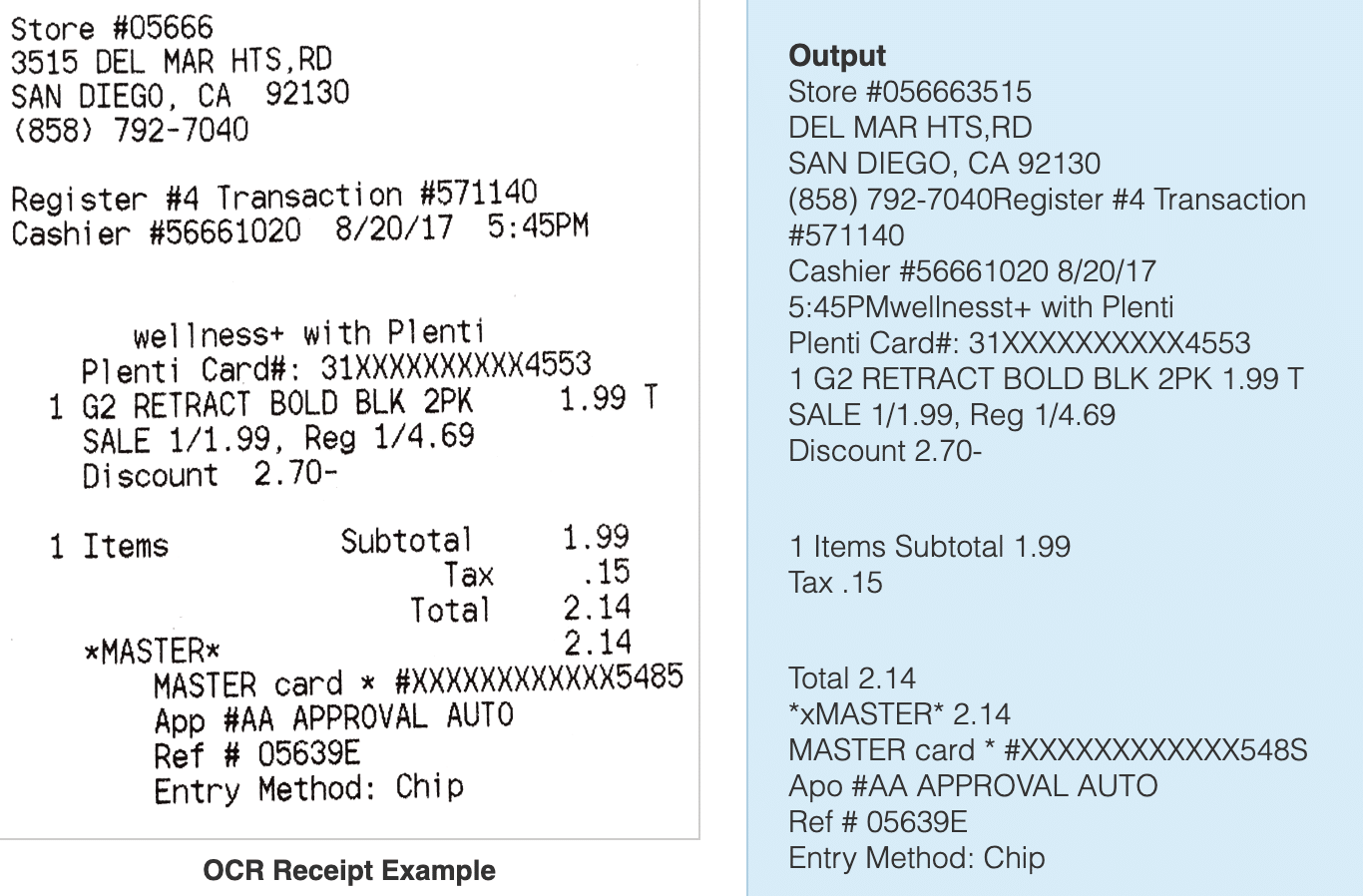Click "SAN DIEGO, CA 92130" in Output panel
This screenshot has height=896, width=1363.
(943, 163)
